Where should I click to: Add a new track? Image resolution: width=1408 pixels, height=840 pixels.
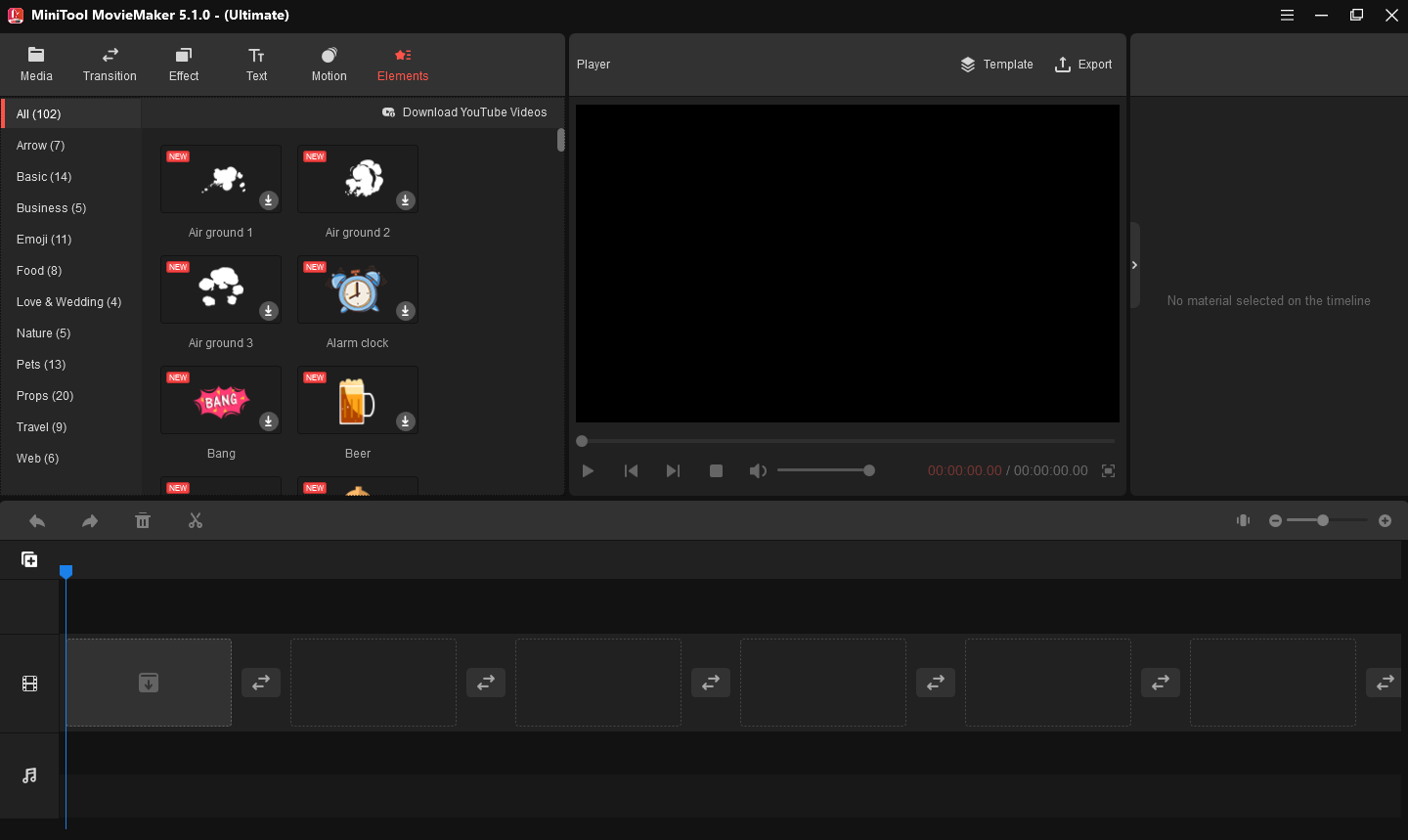click(x=29, y=559)
